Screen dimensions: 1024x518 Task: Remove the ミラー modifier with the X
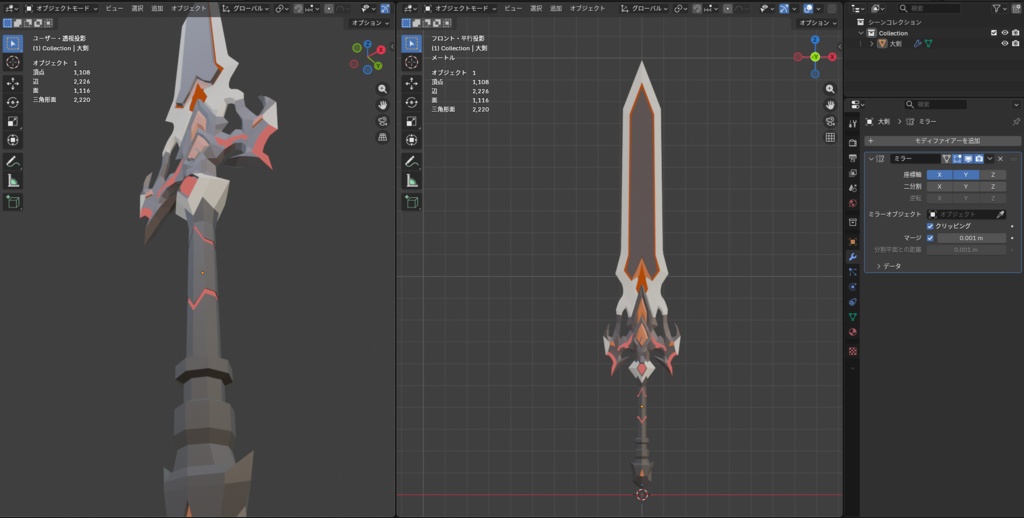[x=1000, y=159]
